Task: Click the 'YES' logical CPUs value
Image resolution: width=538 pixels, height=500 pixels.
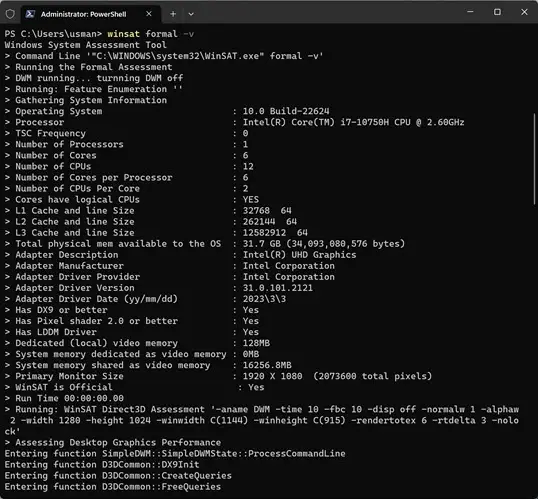Action: point(251,199)
